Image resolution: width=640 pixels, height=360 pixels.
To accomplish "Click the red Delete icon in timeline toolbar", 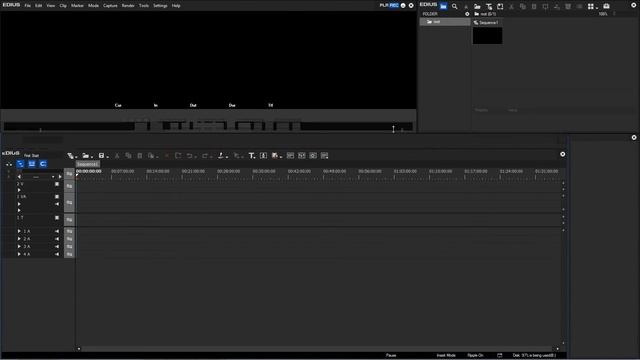I will (x=167, y=156).
